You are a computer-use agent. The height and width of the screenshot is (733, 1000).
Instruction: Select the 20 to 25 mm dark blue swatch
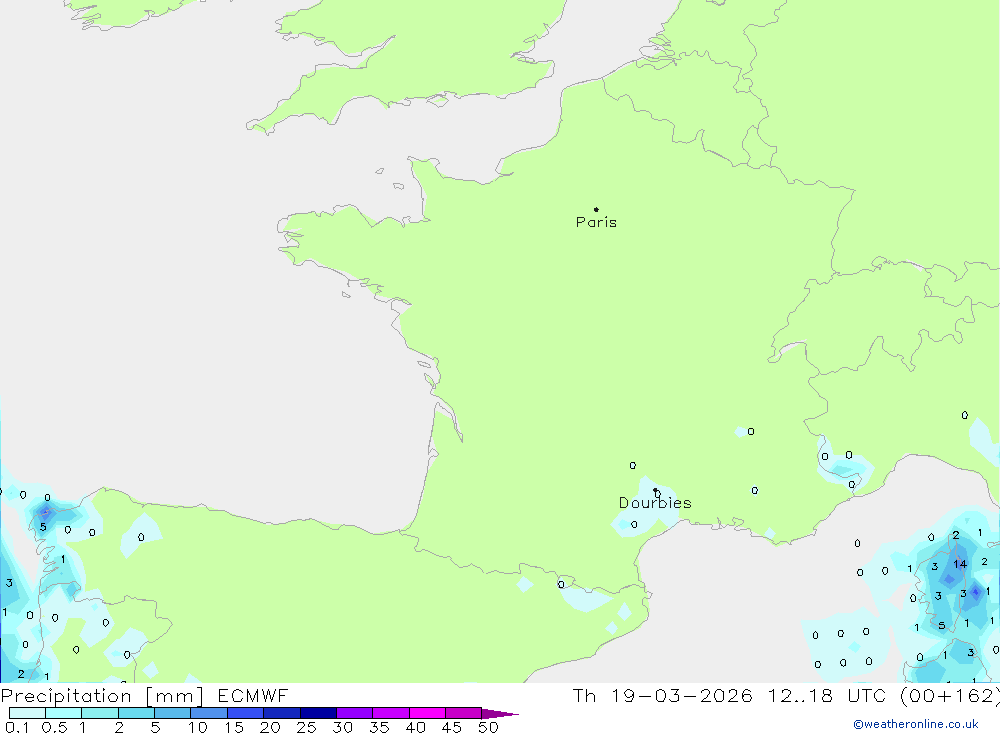pyautogui.click(x=281, y=713)
